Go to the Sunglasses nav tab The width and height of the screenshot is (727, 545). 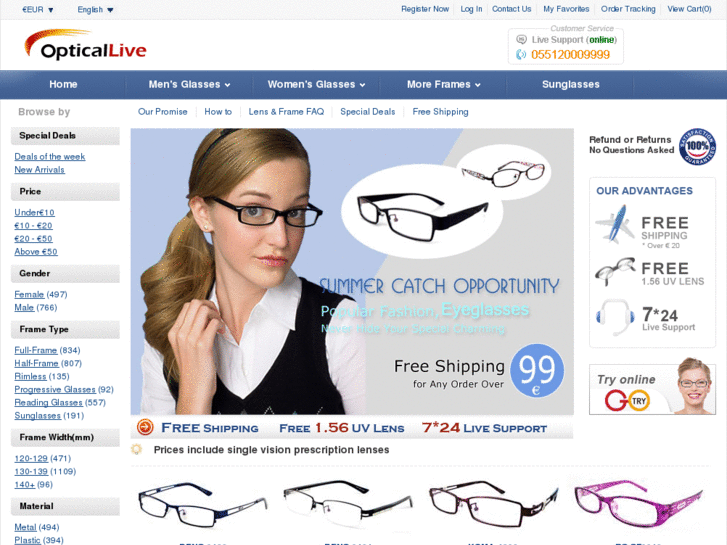coord(570,84)
